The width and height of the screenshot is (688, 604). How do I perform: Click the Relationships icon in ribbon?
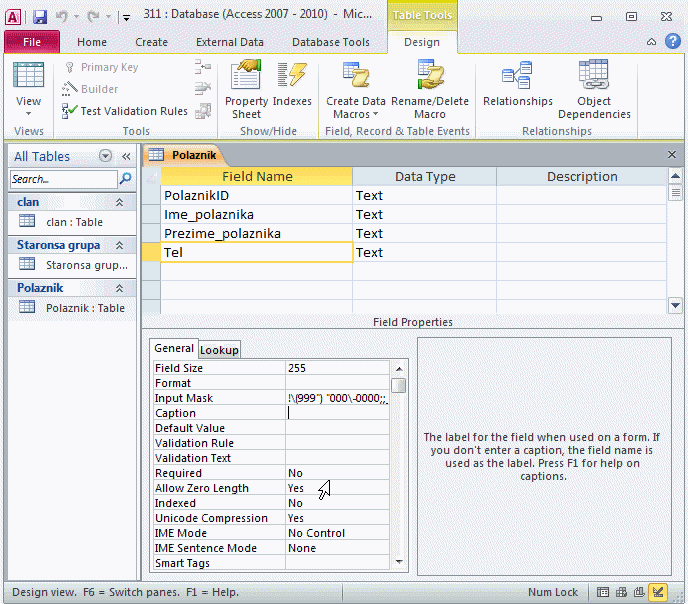[x=517, y=89]
